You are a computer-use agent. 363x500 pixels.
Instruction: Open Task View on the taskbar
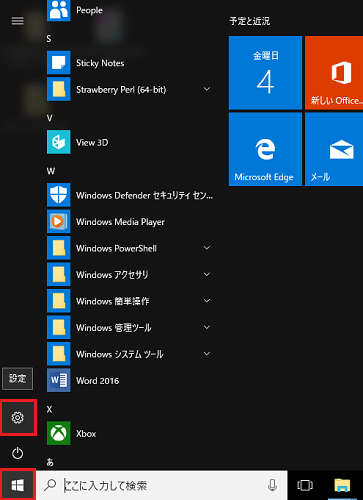(x=305, y=485)
